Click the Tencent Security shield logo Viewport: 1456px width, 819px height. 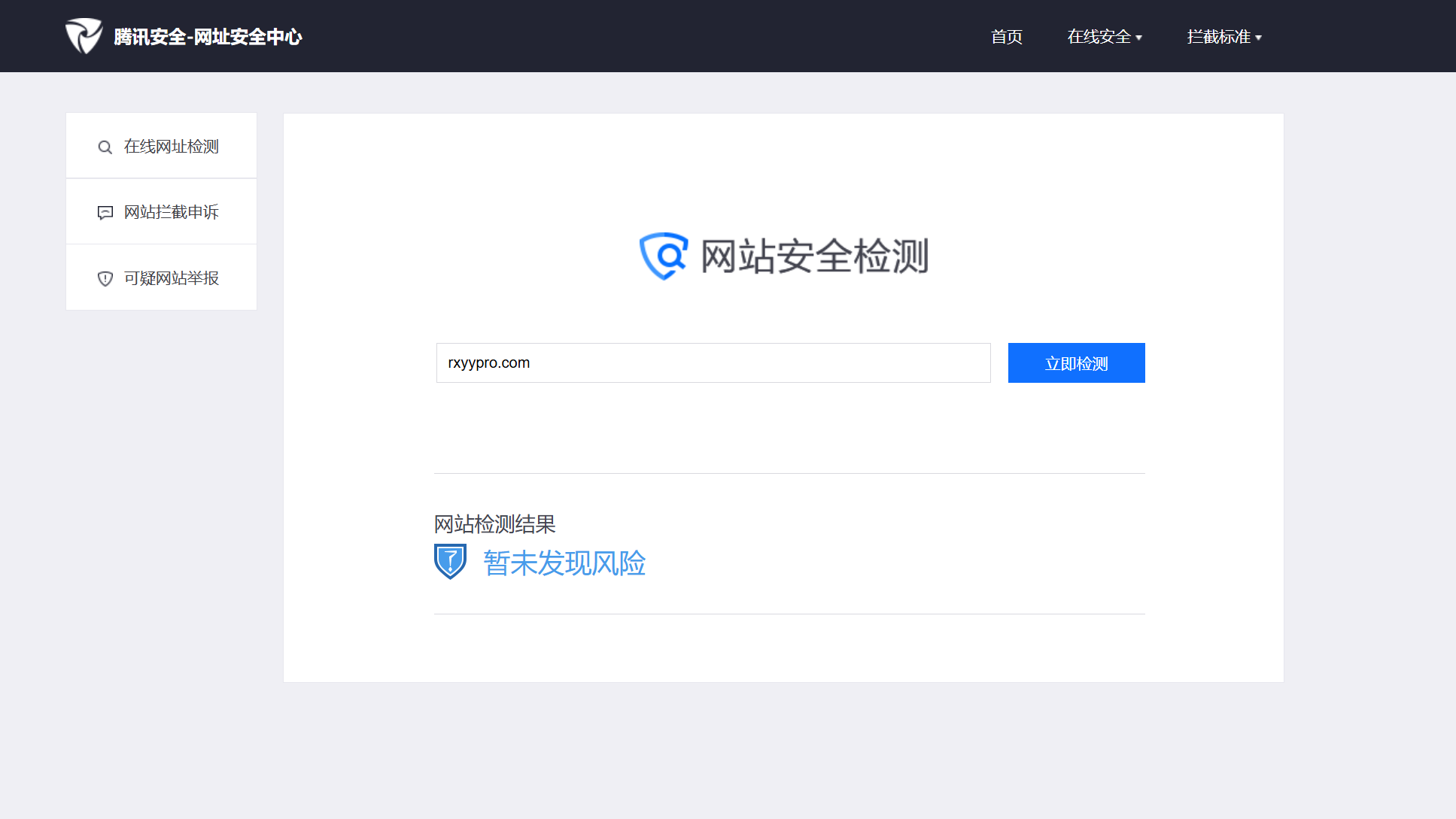coord(84,36)
